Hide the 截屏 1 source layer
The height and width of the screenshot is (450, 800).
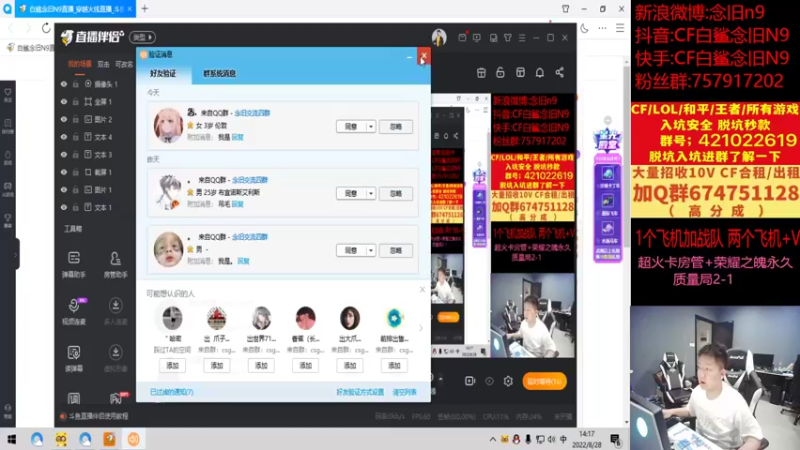pyautogui.click(x=64, y=172)
